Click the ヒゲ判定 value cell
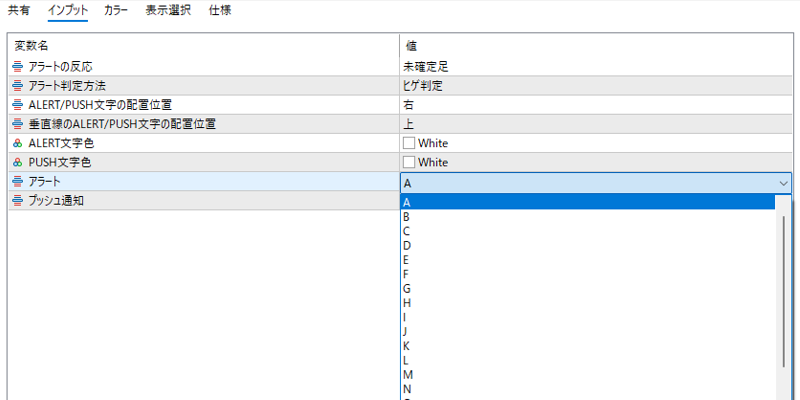This screenshot has width=800, height=400. (x=596, y=86)
